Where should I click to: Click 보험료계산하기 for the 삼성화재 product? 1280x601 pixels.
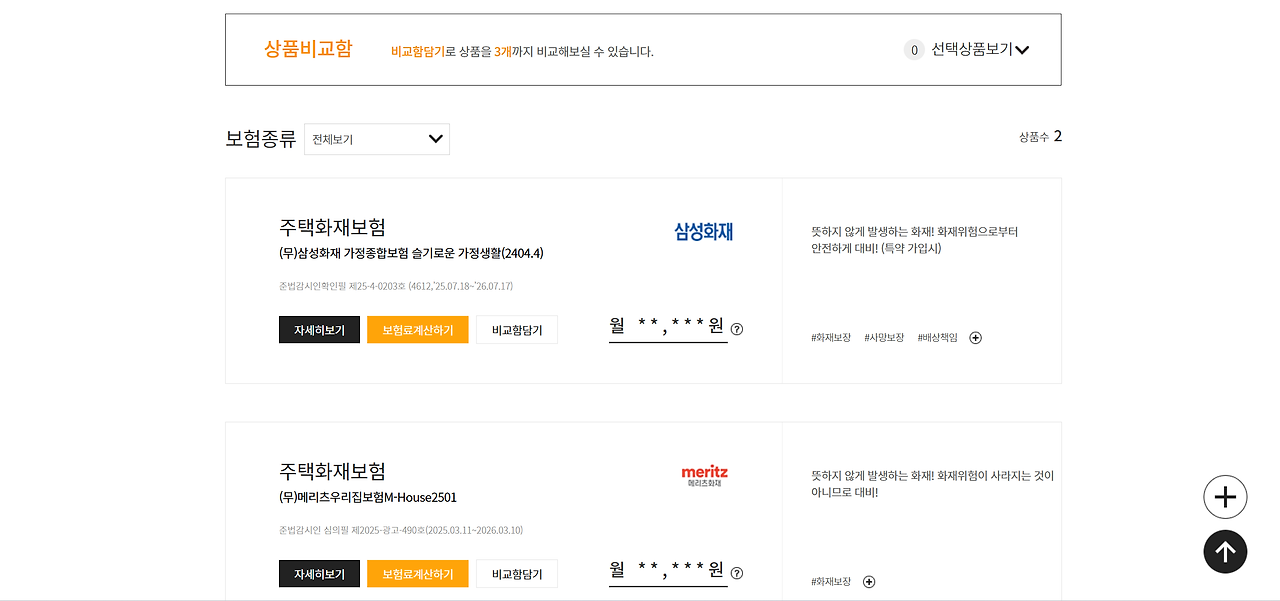pos(418,330)
